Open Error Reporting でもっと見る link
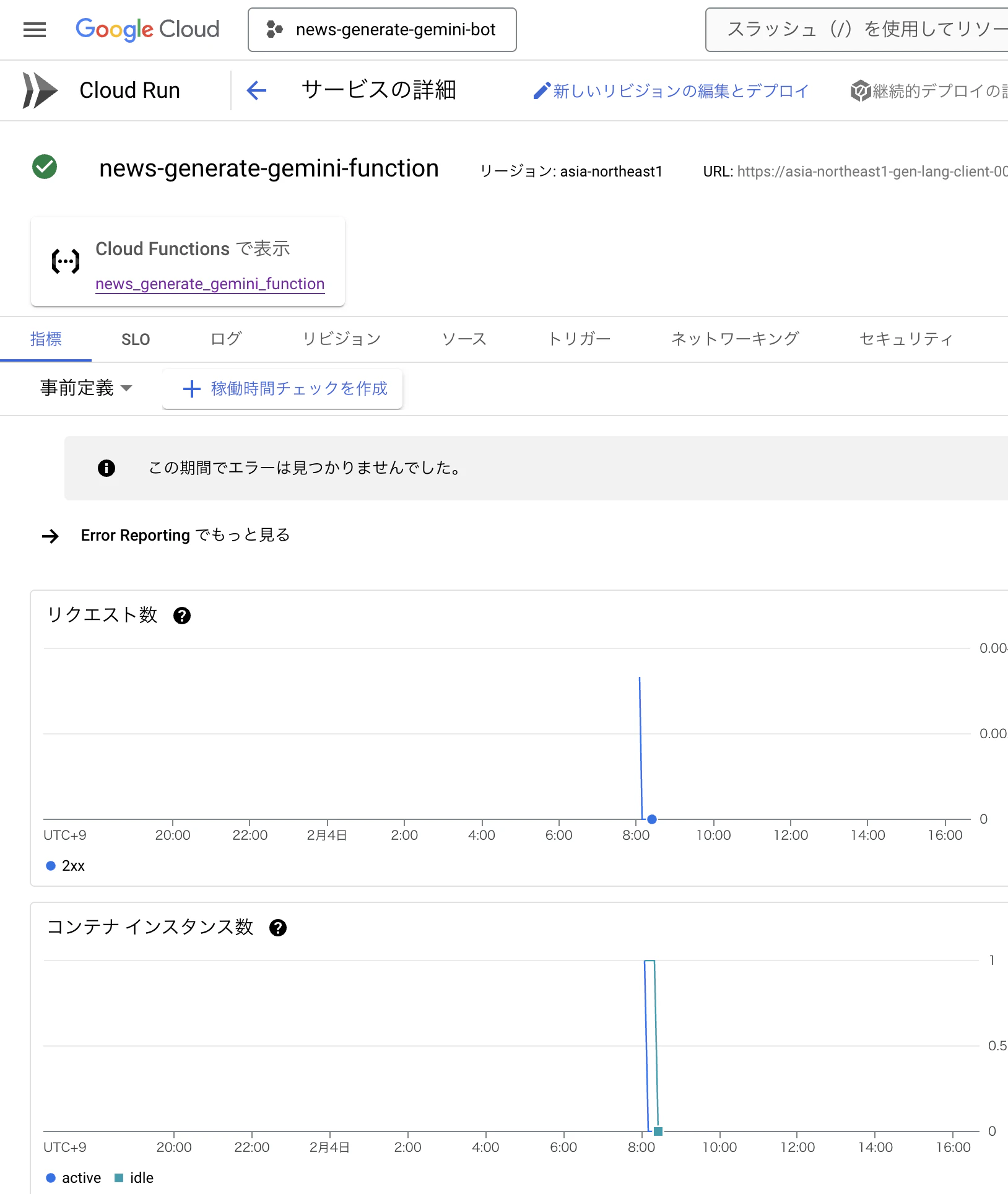 click(185, 535)
